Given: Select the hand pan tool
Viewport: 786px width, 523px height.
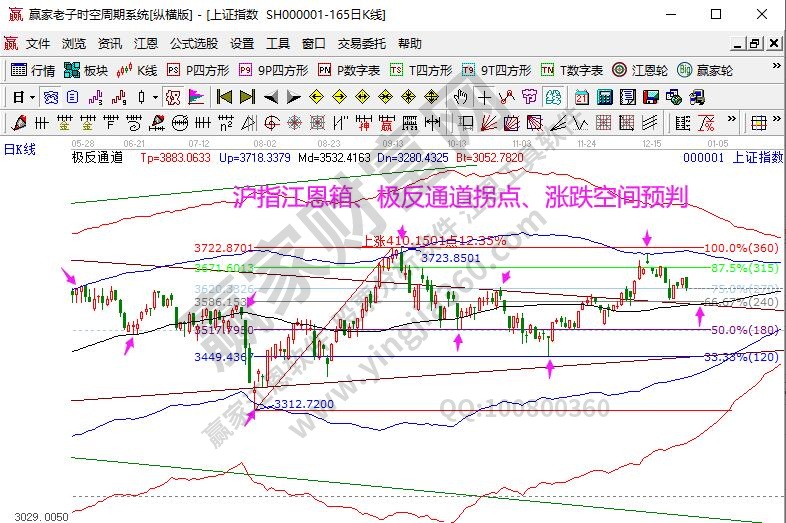Looking at the screenshot, I should coord(461,97).
